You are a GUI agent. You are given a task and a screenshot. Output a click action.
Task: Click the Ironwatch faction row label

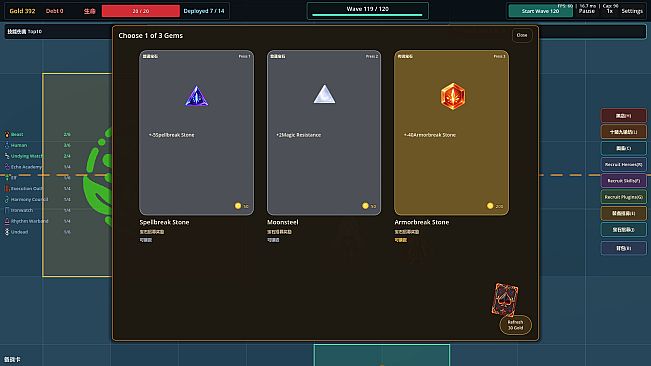[x=22, y=210]
